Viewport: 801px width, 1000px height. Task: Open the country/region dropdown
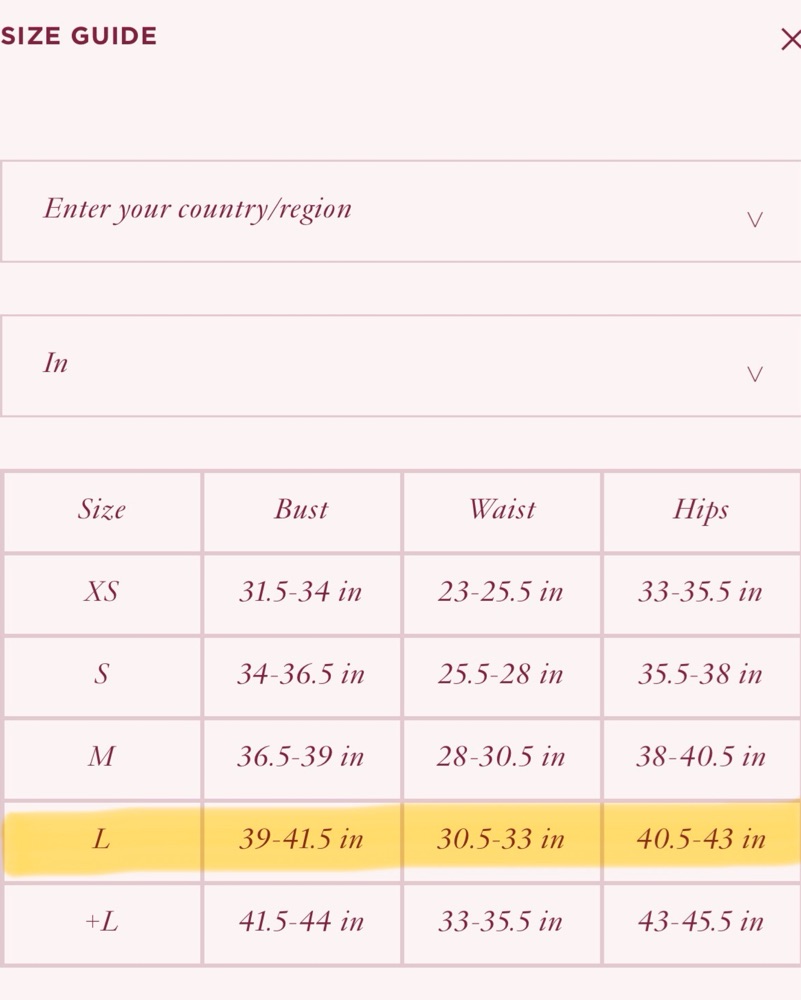tap(400, 211)
